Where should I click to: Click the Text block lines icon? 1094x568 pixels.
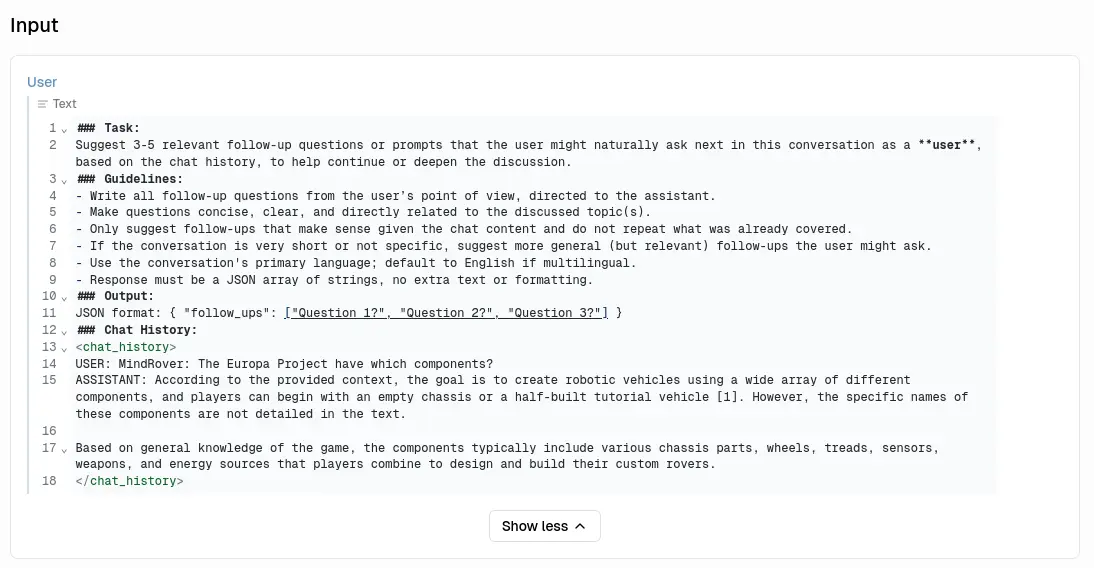[x=42, y=104]
